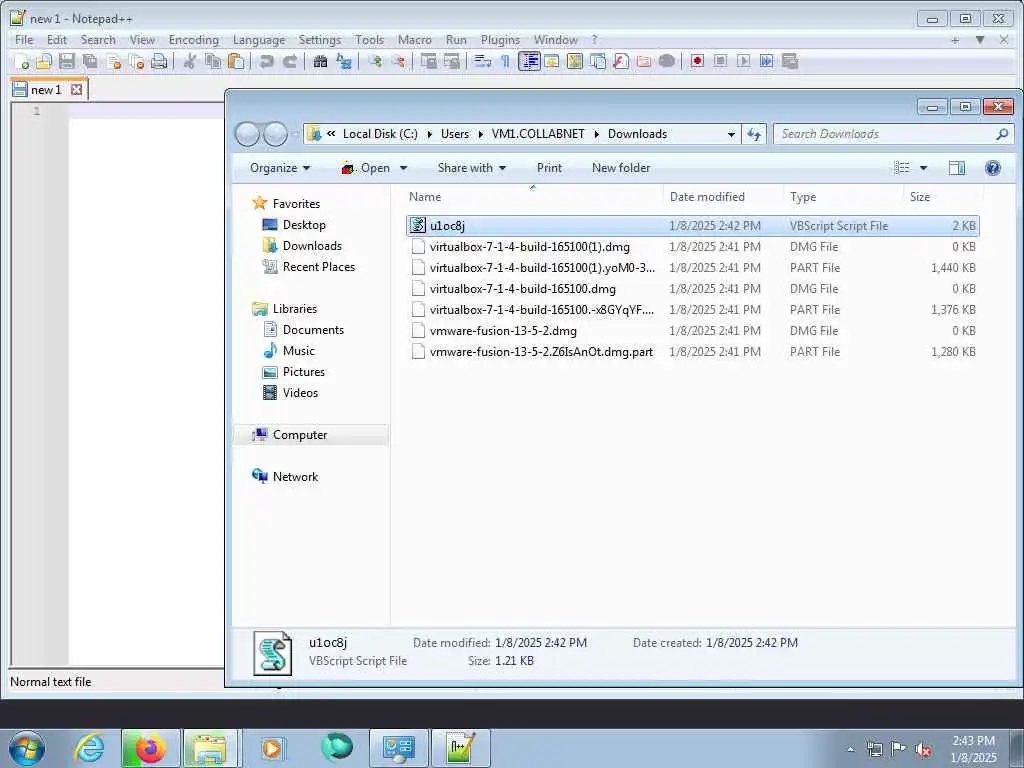Open the Share with dropdown
The height and width of the screenshot is (768, 1024).
click(472, 168)
